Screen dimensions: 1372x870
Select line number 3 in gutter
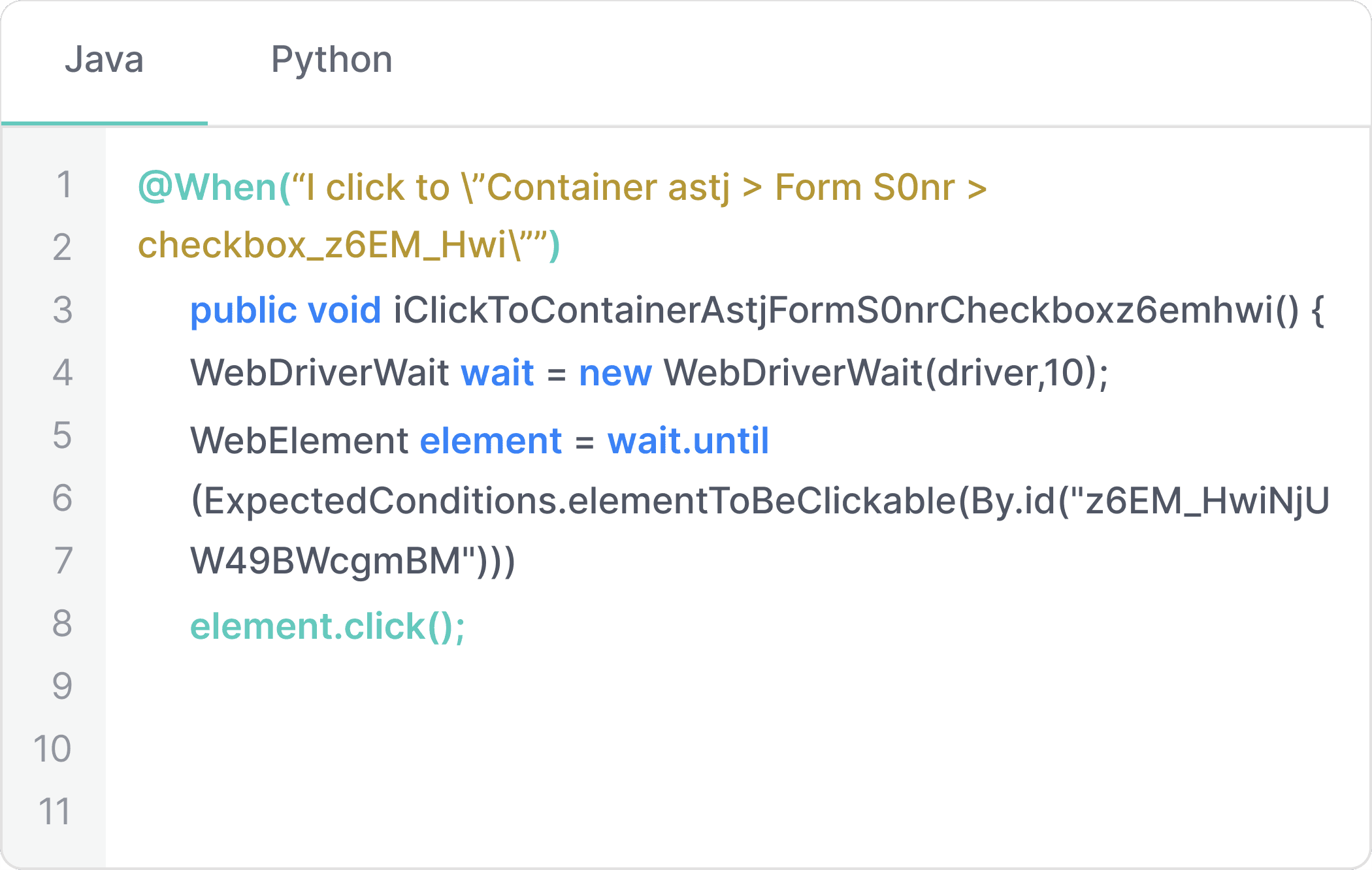click(x=62, y=310)
